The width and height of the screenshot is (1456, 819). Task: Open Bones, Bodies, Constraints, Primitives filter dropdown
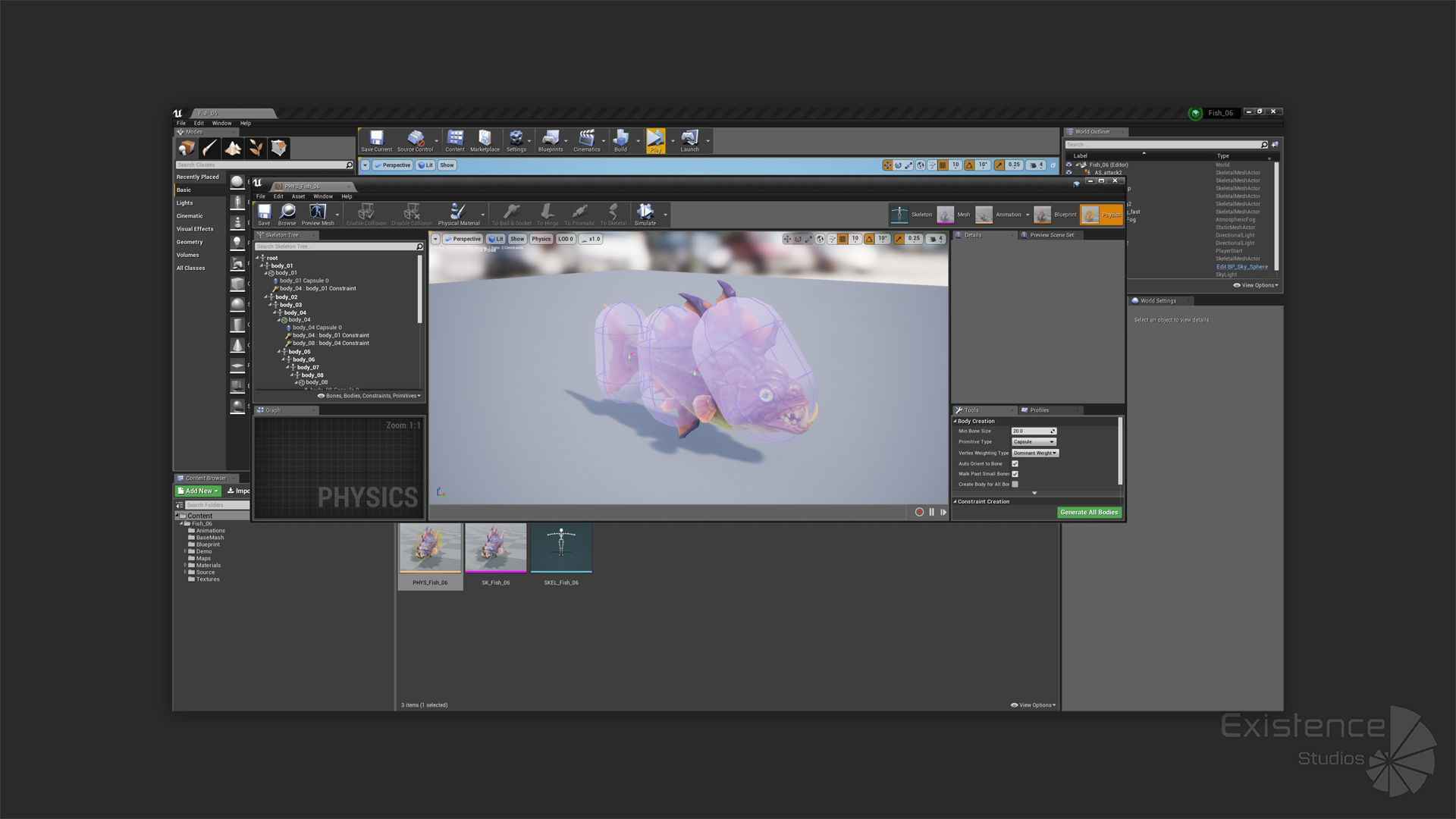pos(369,396)
